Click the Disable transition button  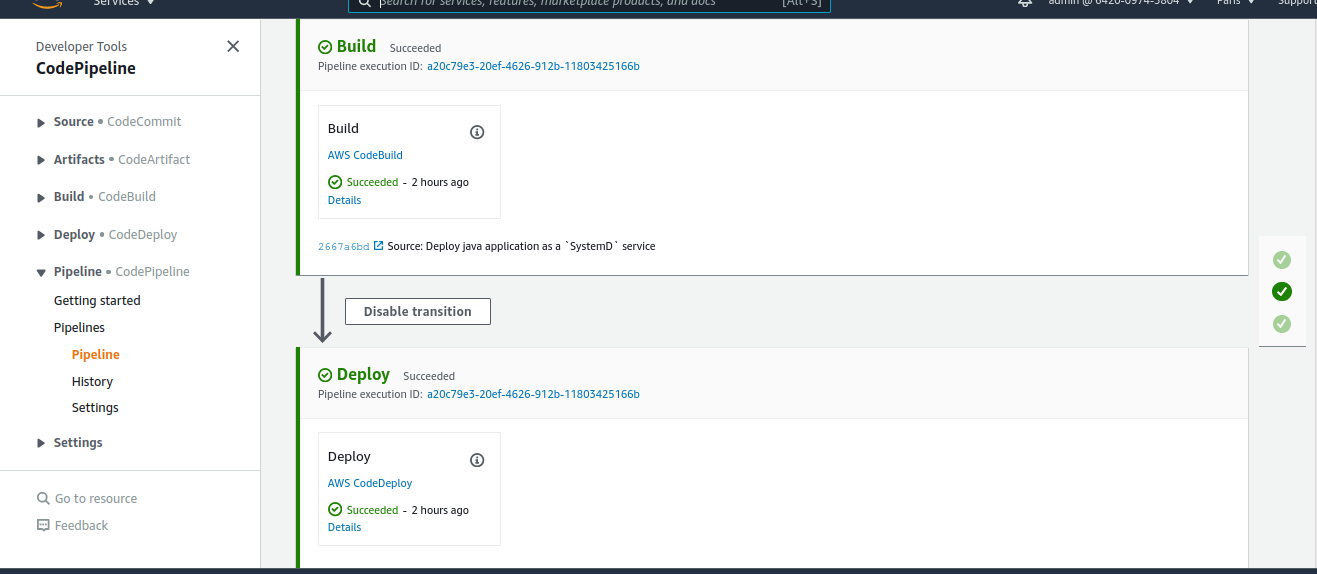(x=417, y=311)
